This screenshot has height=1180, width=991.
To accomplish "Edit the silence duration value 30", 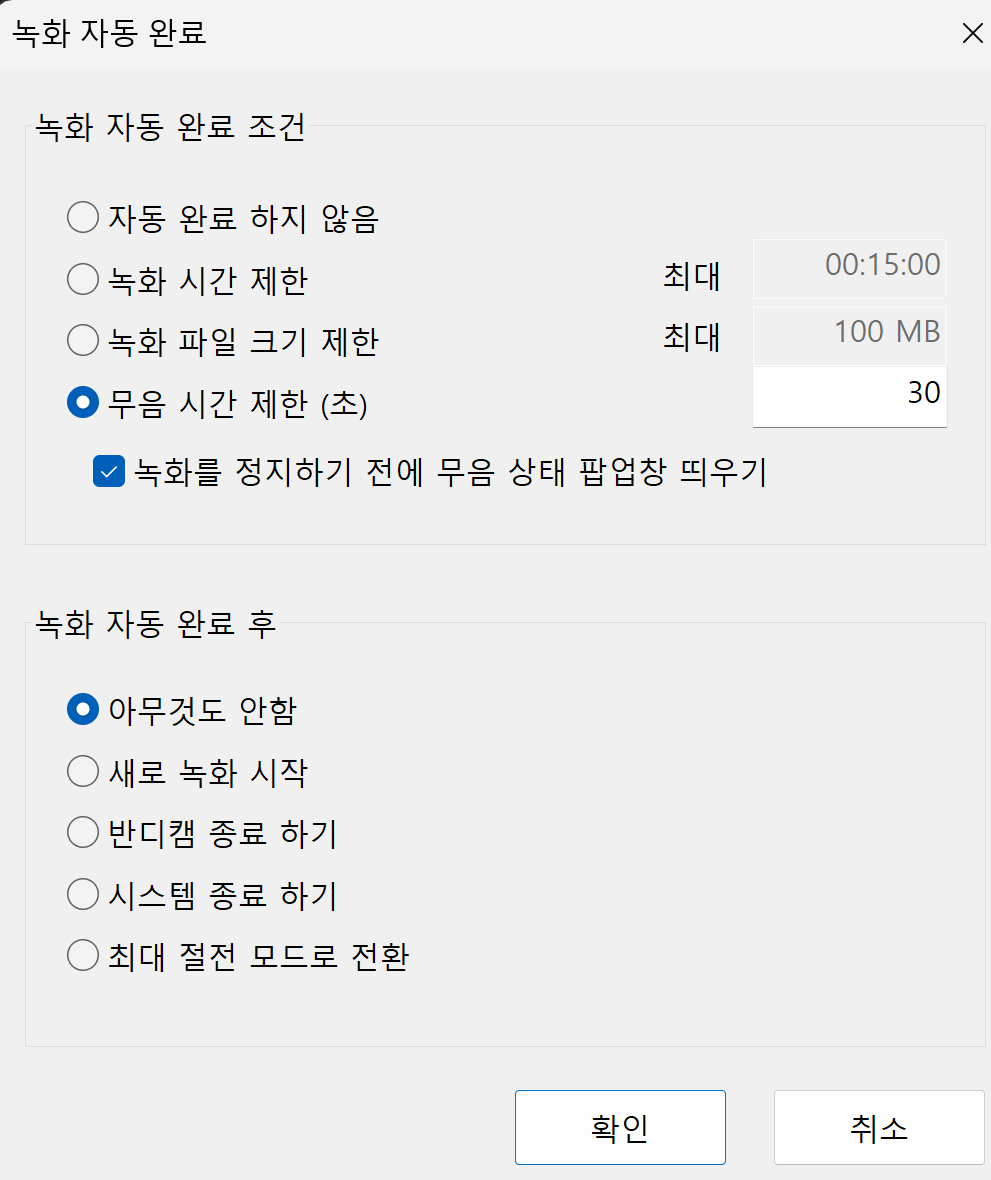I will (x=849, y=396).
